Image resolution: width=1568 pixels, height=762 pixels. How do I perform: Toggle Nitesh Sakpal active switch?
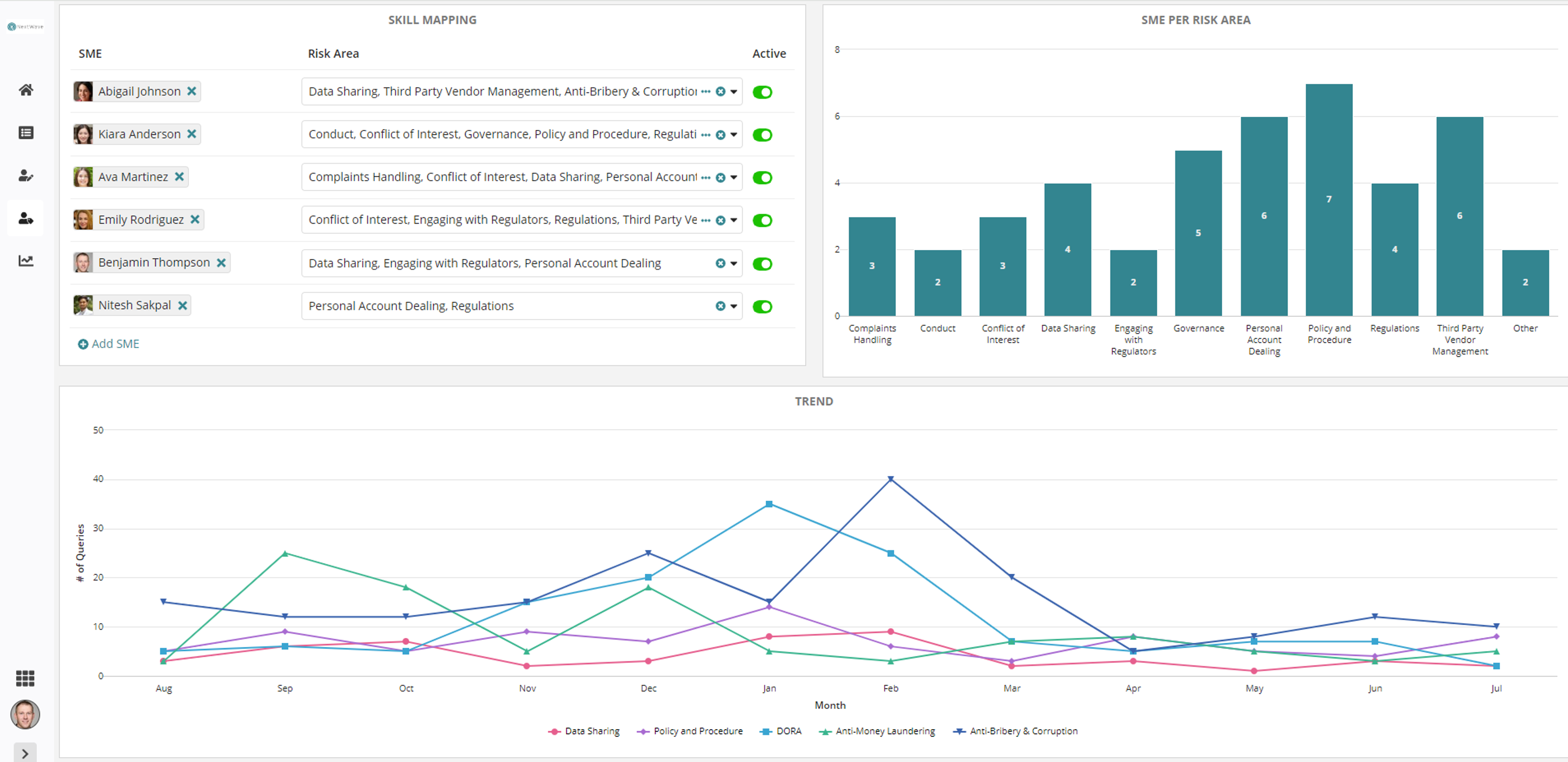[762, 306]
